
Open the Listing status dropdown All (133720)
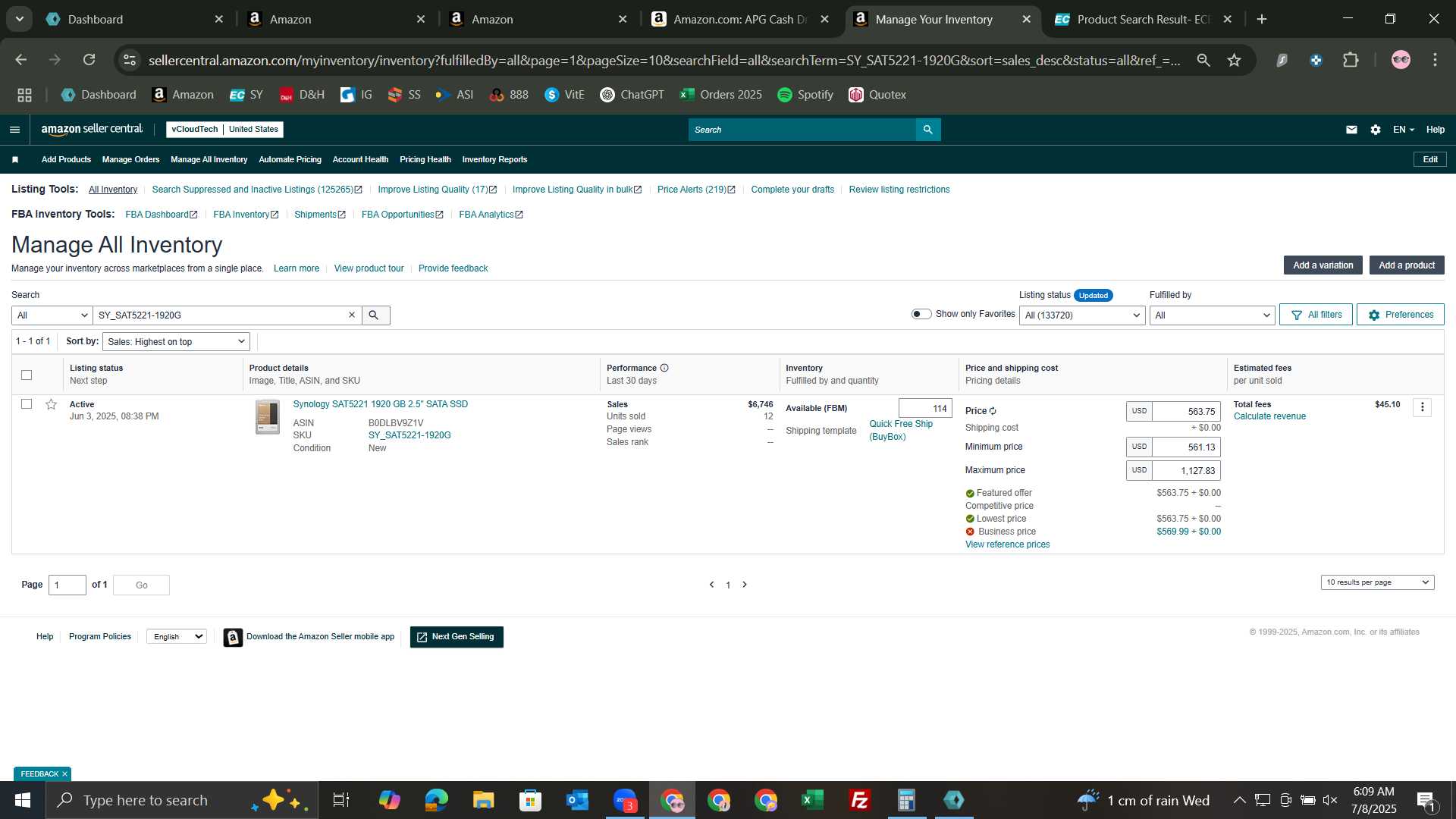pos(1082,315)
